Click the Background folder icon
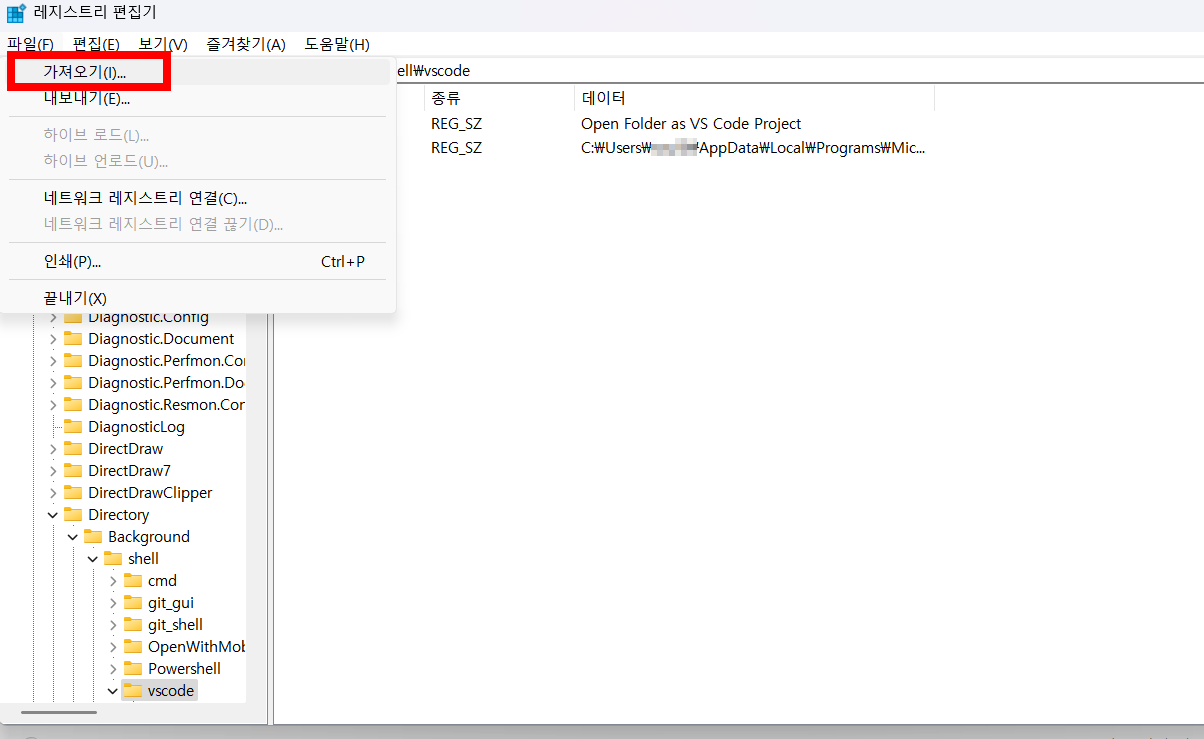 click(x=93, y=537)
